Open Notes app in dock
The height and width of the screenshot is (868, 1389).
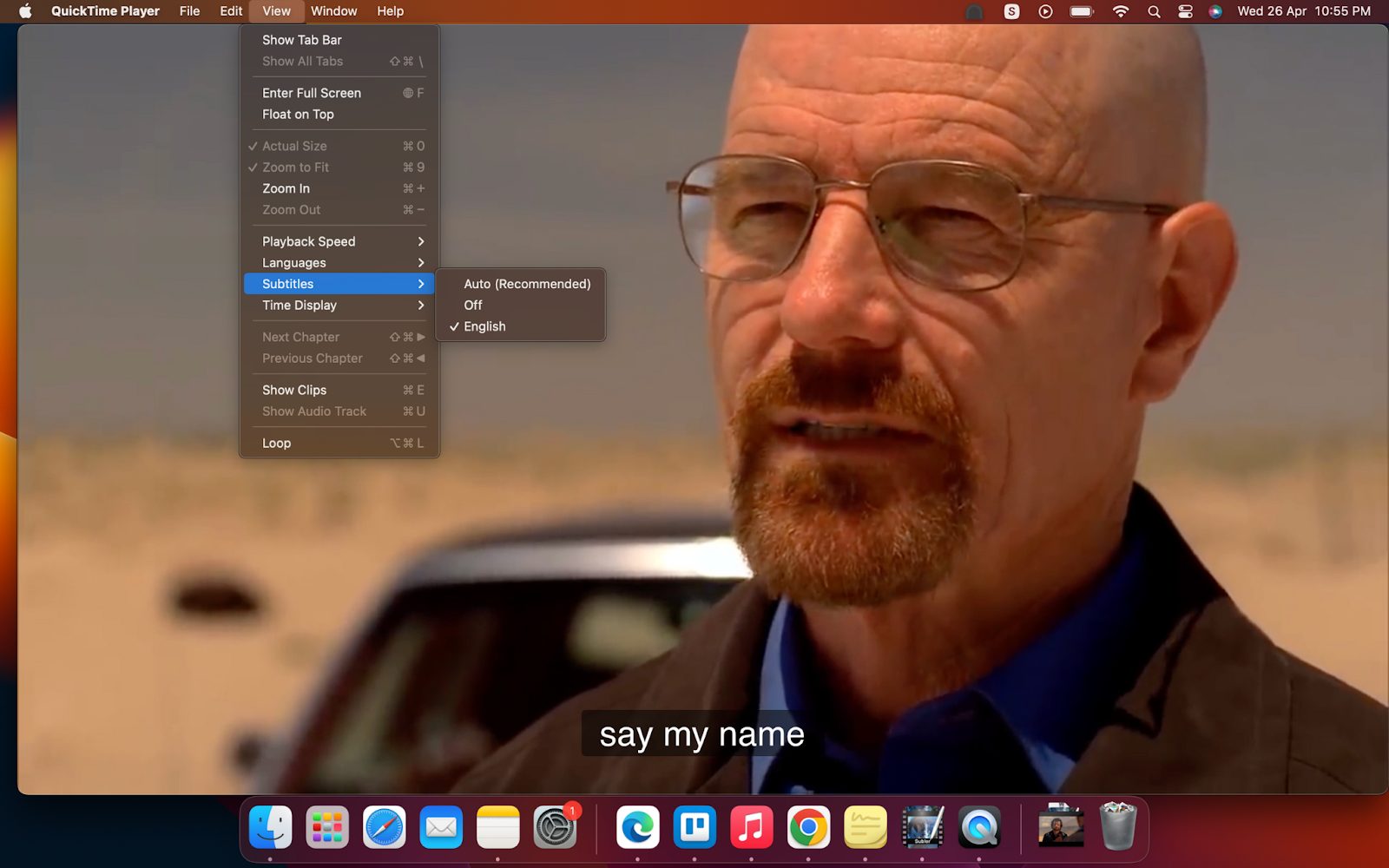click(x=497, y=827)
